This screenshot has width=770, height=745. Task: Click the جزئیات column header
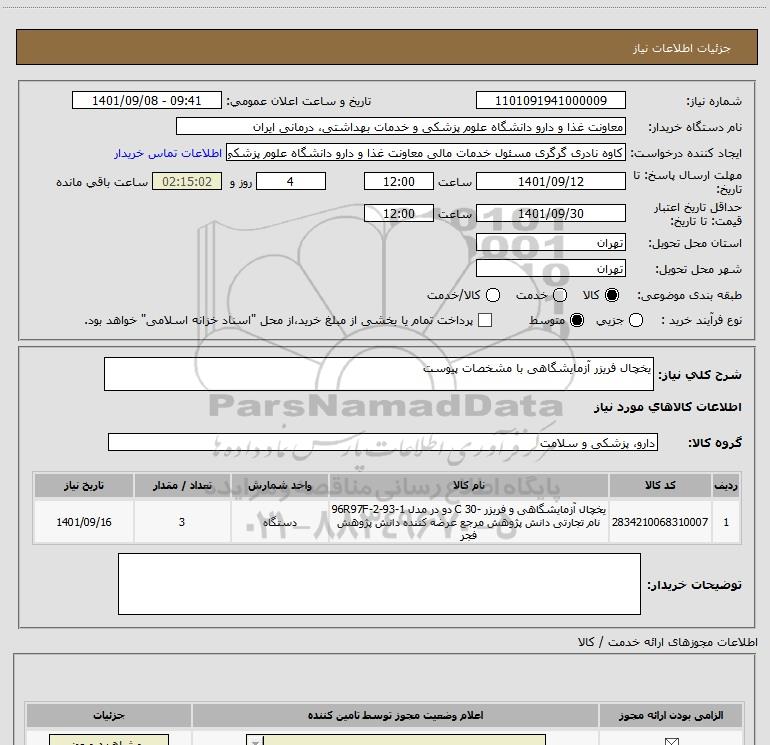click(109, 716)
